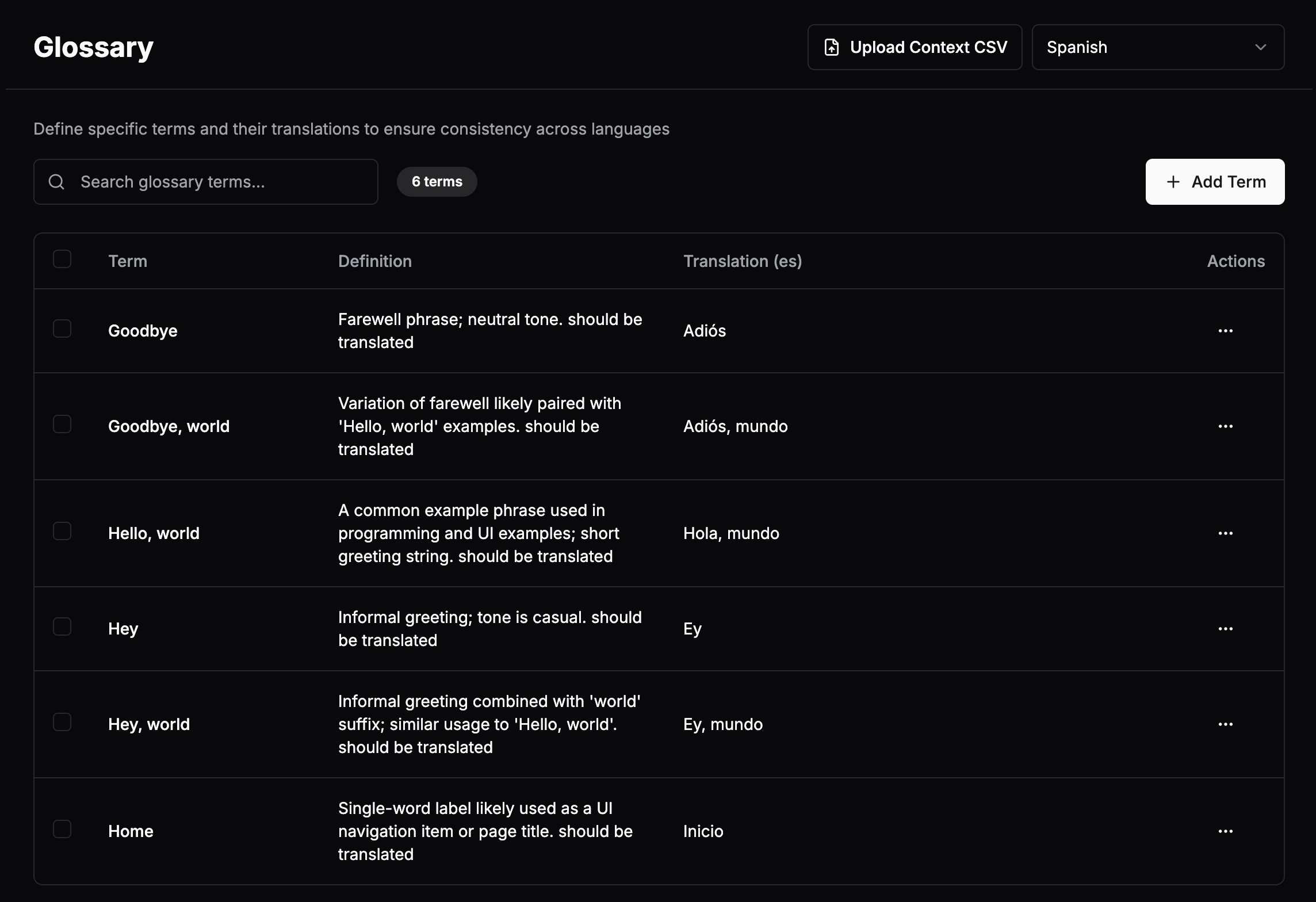Image resolution: width=1316 pixels, height=902 pixels.
Task: Click the language dropdown chevron arrow
Action: (x=1260, y=47)
